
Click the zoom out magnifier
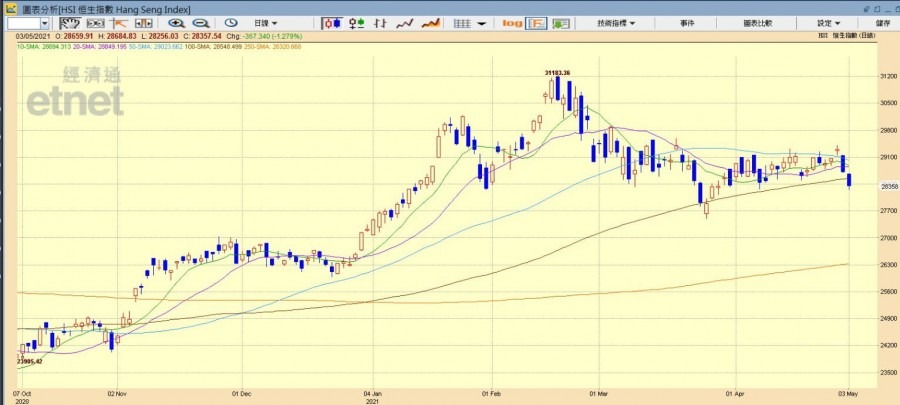coord(200,22)
